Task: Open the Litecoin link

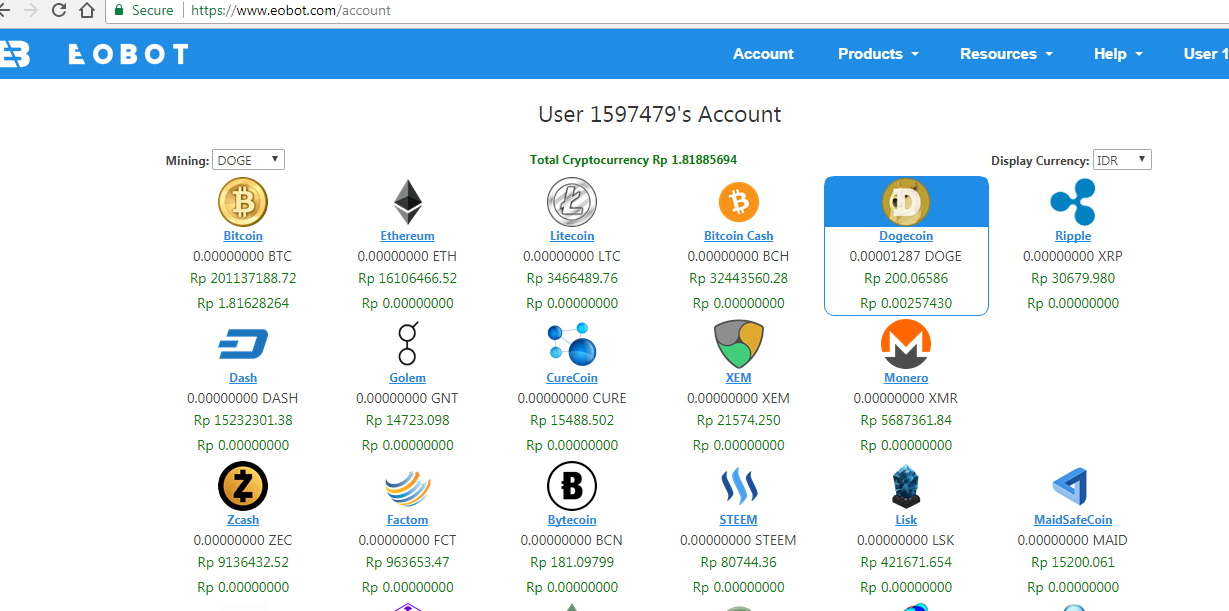Action: tap(572, 236)
